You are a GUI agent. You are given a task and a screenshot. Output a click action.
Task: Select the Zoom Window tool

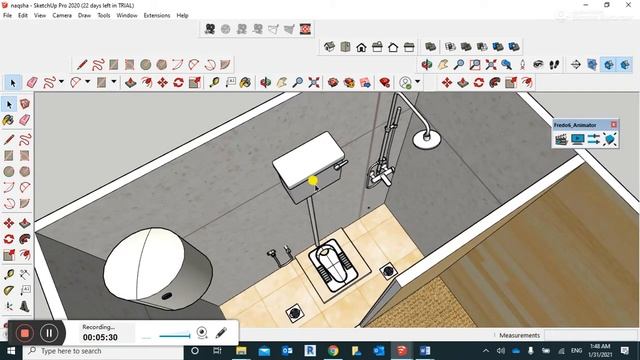click(x=475, y=64)
